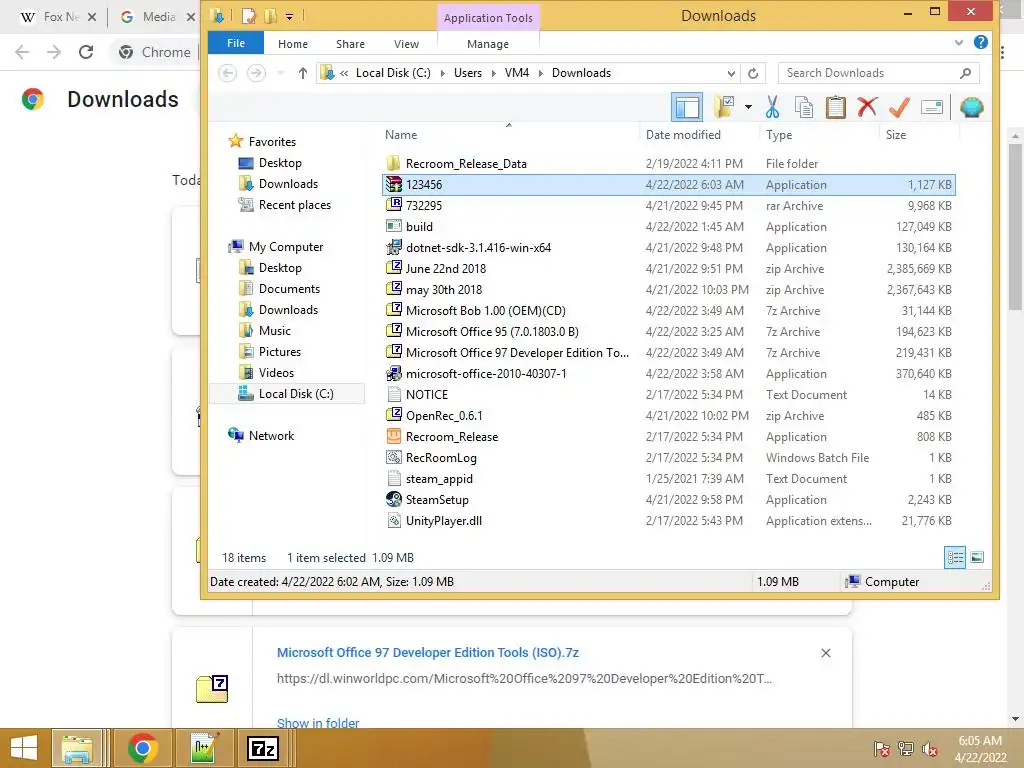Click the VM4 breadcrumb in address bar
Image resolution: width=1024 pixels, height=768 pixels.
coord(517,73)
